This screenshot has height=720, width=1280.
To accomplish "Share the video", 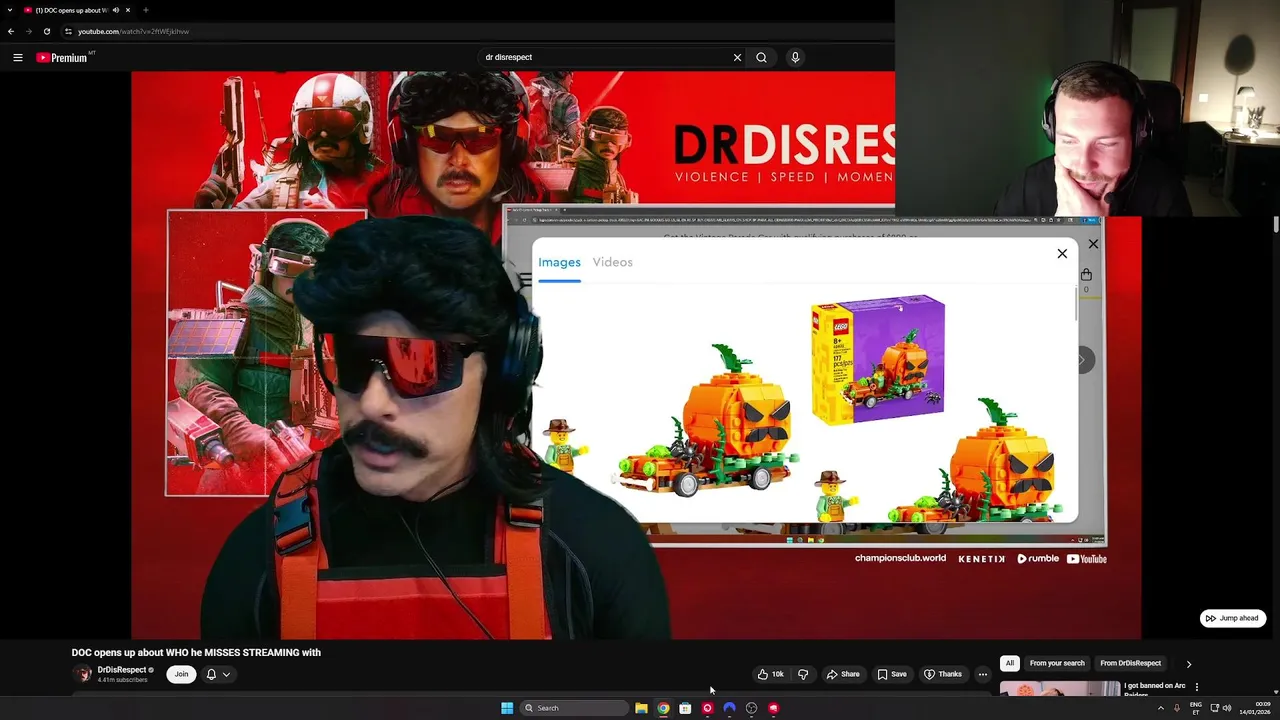I will (843, 674).
